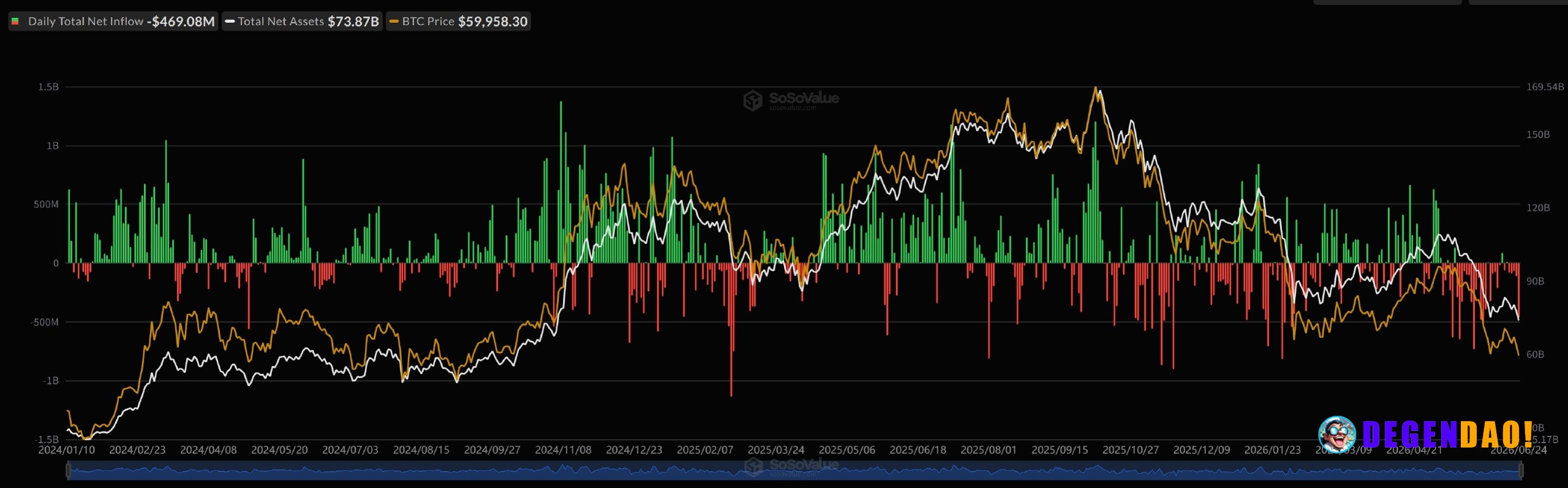Toggle the Total Net Assets legend series
This screenshot has width=1568, height=488.
302,21
